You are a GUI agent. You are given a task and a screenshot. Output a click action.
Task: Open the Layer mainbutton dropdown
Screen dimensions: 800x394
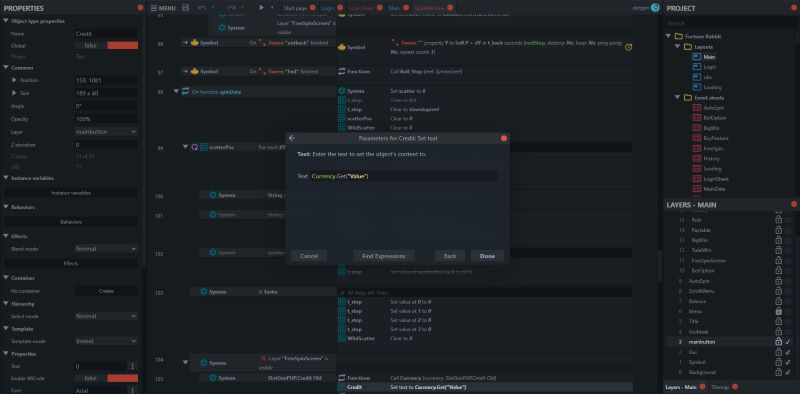coord(106,132)
